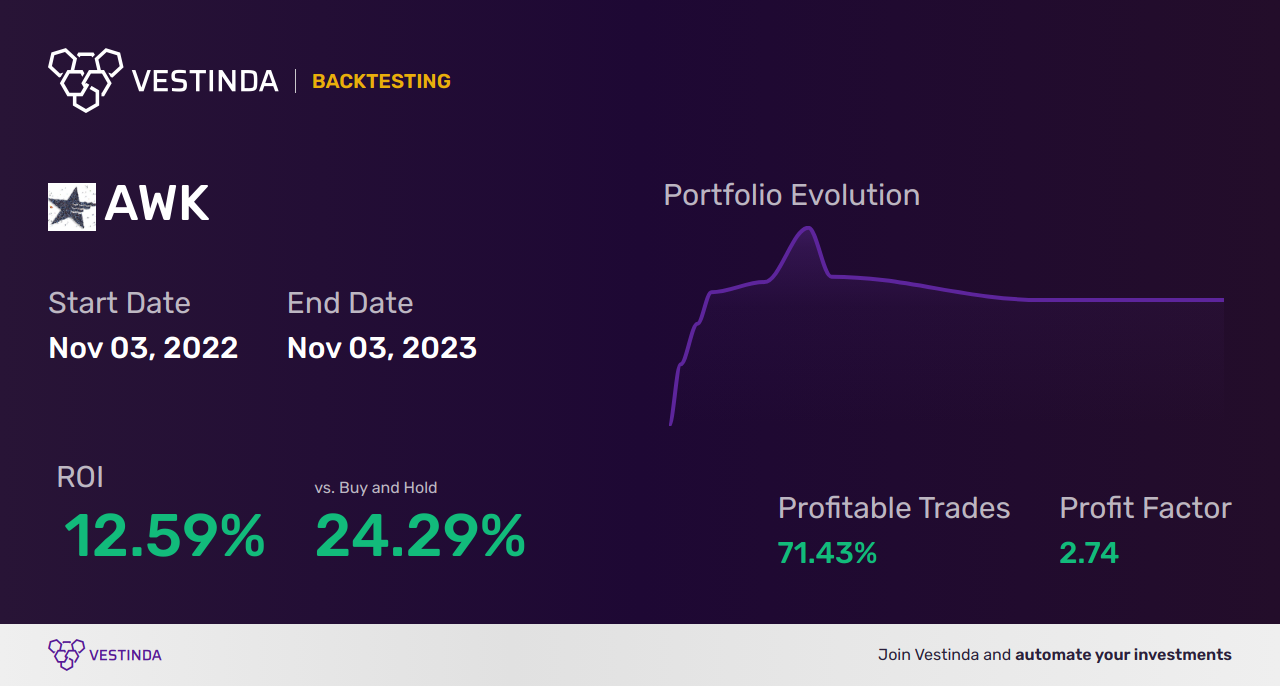The width and height of the screenshot is (1280, 686).
Task: Click the Start Date label
Action: pyautogui.click(x=119, y=302)
